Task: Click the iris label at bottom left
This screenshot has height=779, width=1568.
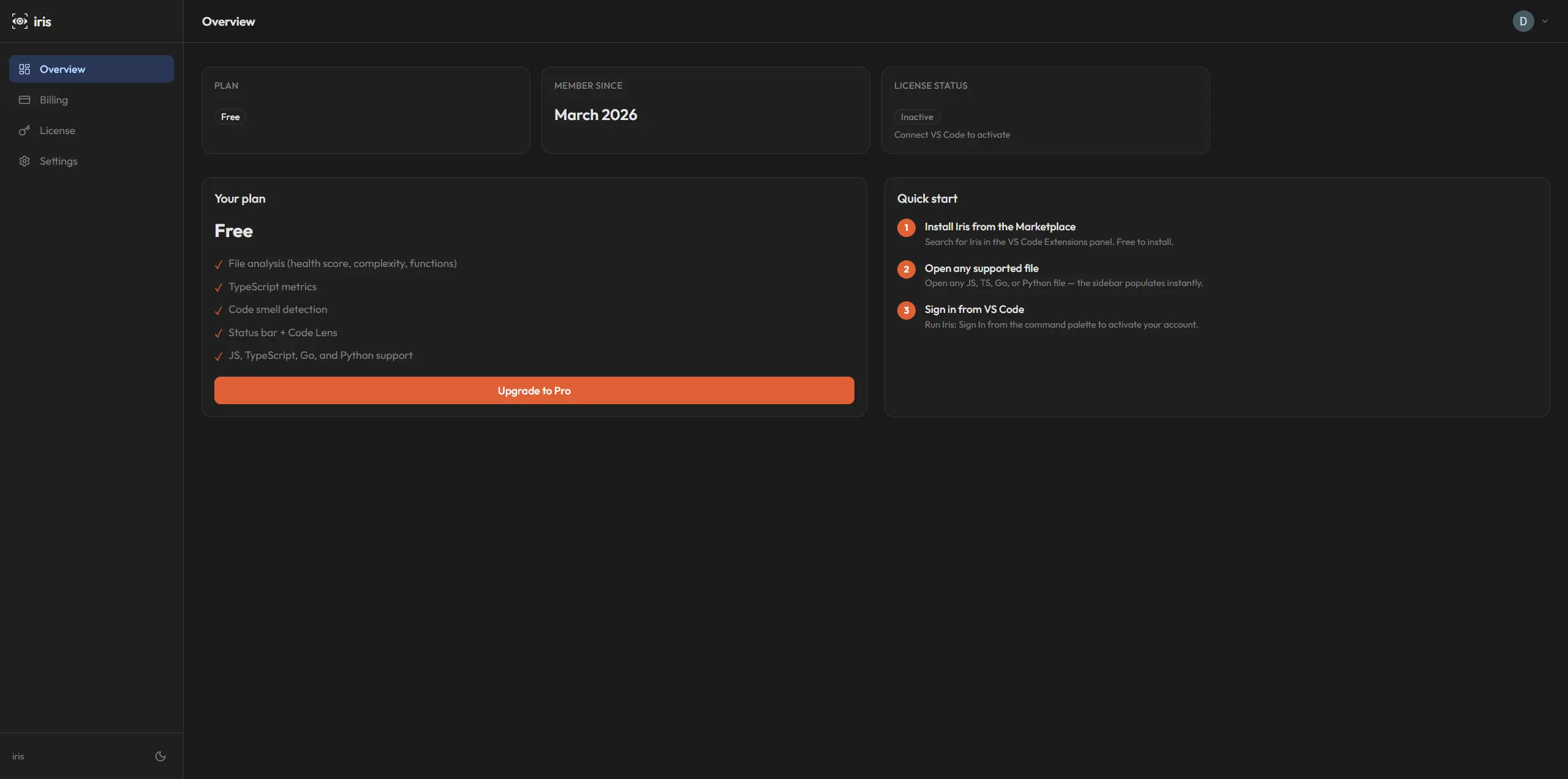Action: click(18, 756)
